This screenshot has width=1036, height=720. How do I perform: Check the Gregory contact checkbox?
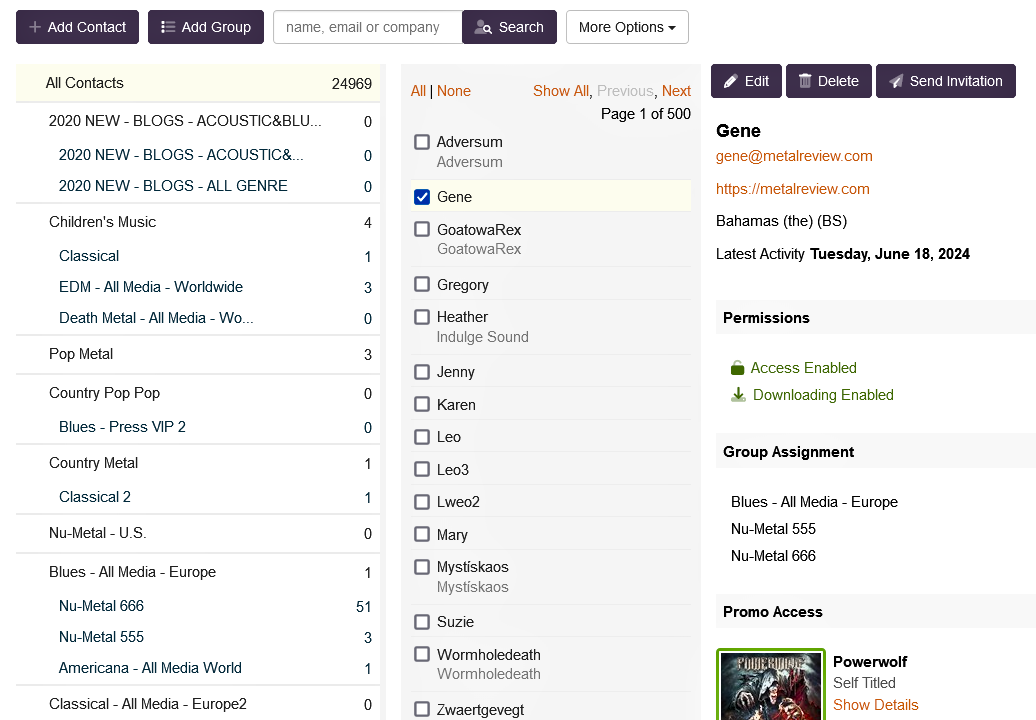click(422, 284)
